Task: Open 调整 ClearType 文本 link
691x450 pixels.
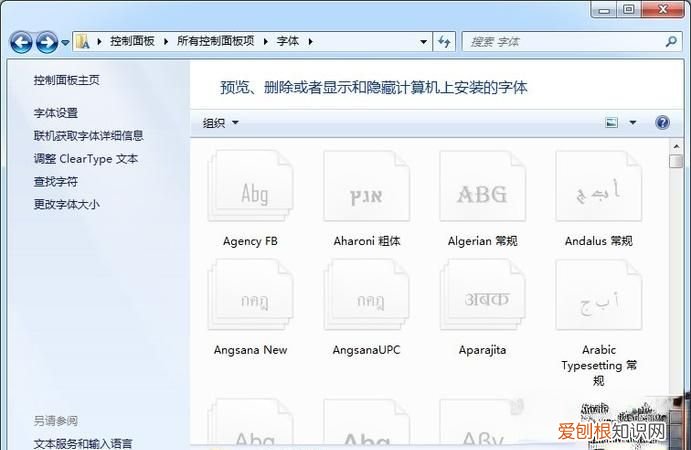Action: tap(86, 159)
